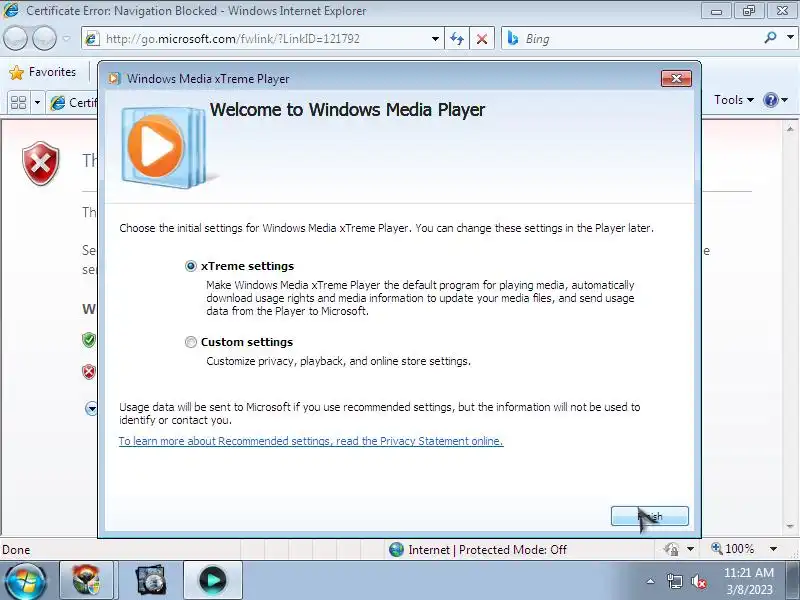Click the search magnifier icon
This screenshot has height=600, width=800.
[x=770, y=37]
